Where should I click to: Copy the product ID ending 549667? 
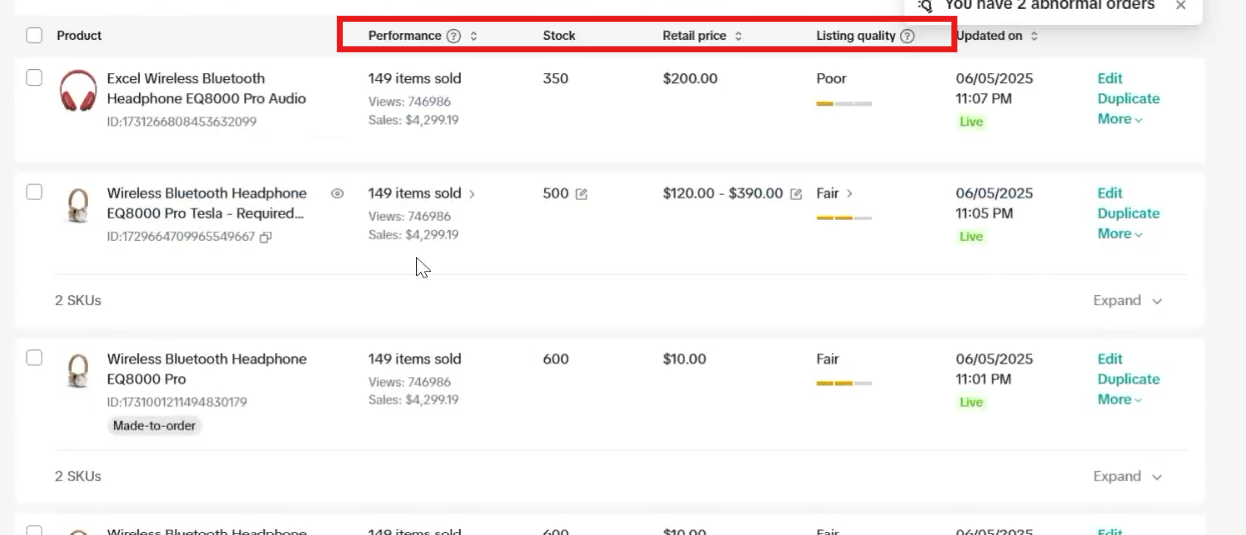point(266,237)
